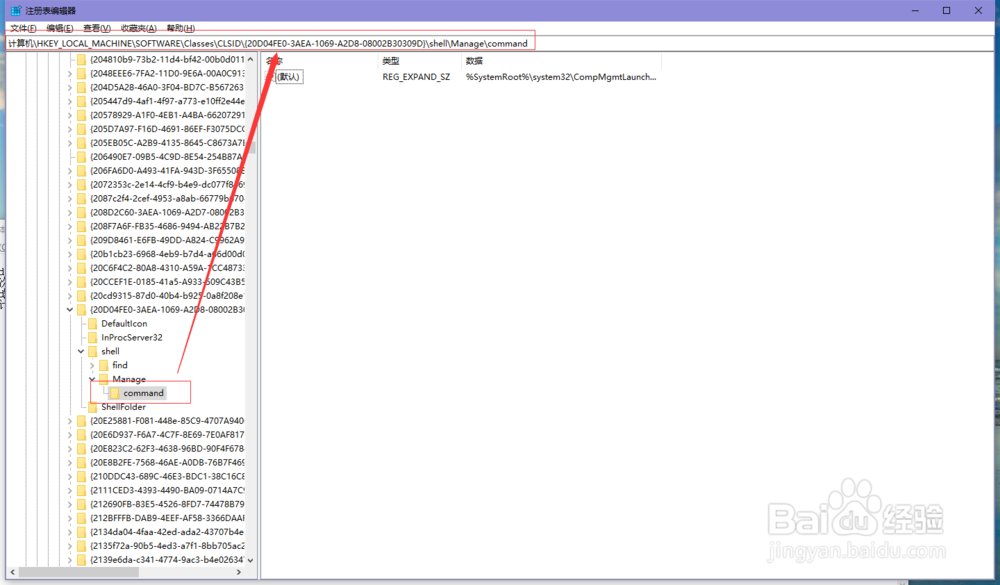1000x585 pixels.
Task: Click the registry path address bar
Action: pos(500,43)
